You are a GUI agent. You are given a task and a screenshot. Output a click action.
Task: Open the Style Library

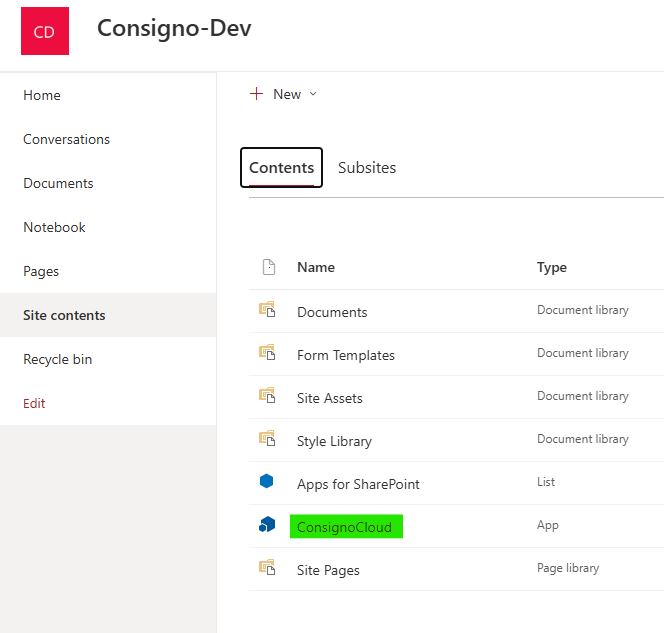click(335, 441)
